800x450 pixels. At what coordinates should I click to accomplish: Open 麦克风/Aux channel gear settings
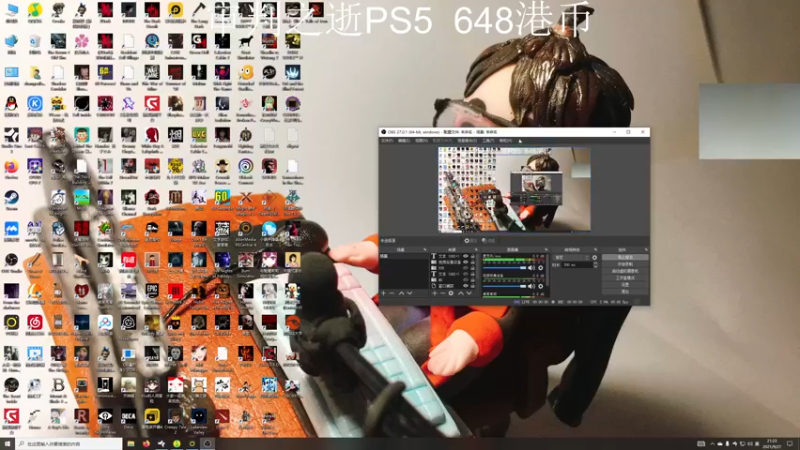click(540, 268)
